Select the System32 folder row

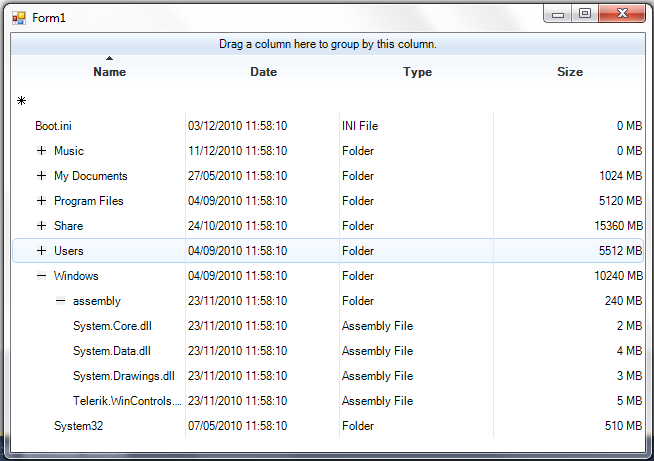tap(78, 426)
